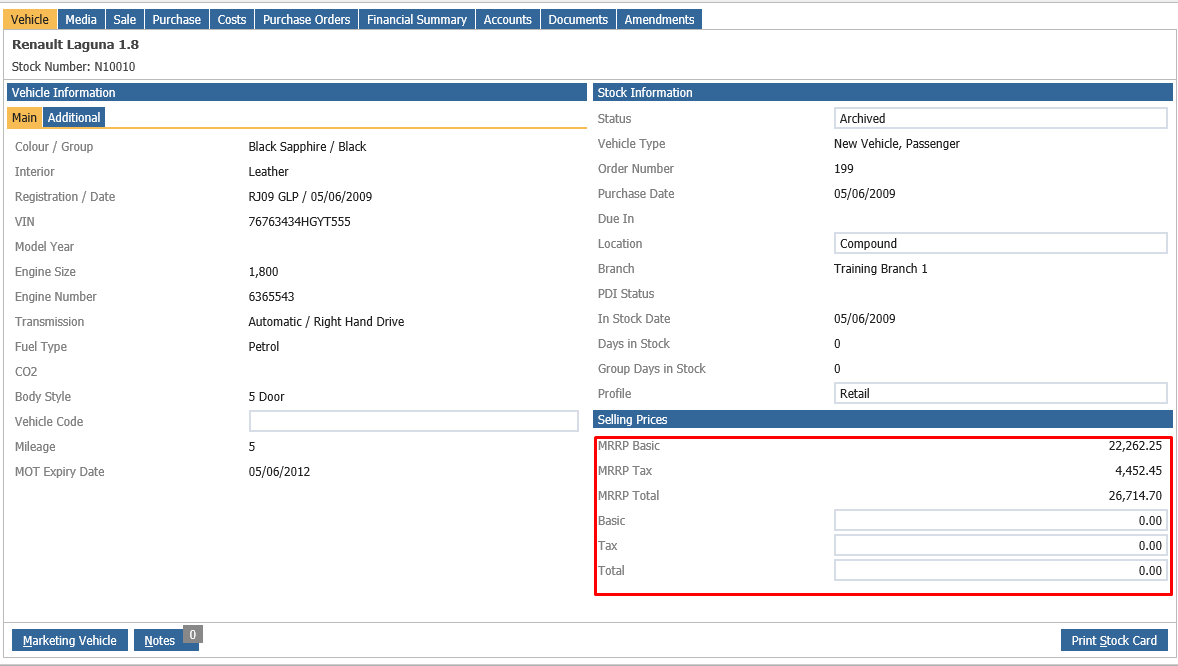Click the Stock Information section header
The height and width of the screenshot is (666, 1178).
tap(883, 92)
